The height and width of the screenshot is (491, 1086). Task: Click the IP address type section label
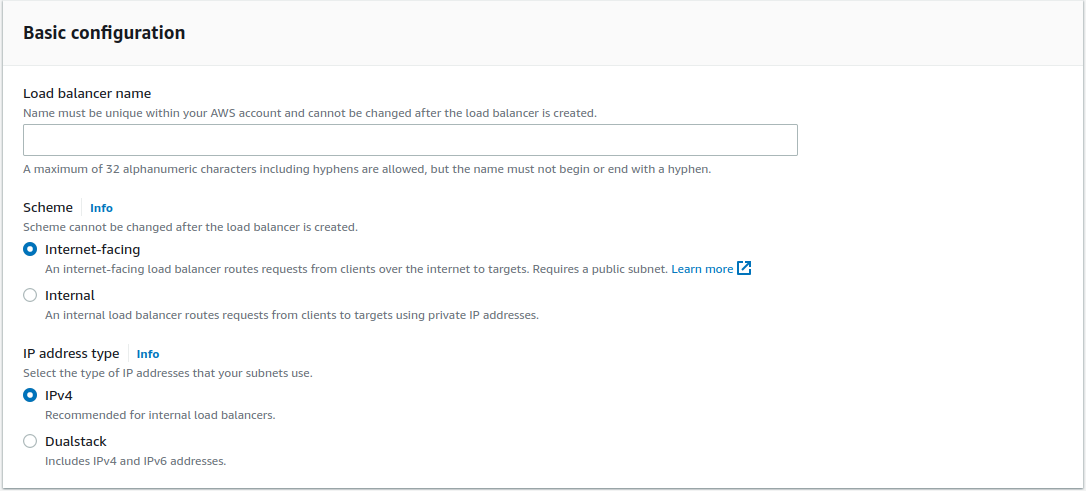click(71, 353)
